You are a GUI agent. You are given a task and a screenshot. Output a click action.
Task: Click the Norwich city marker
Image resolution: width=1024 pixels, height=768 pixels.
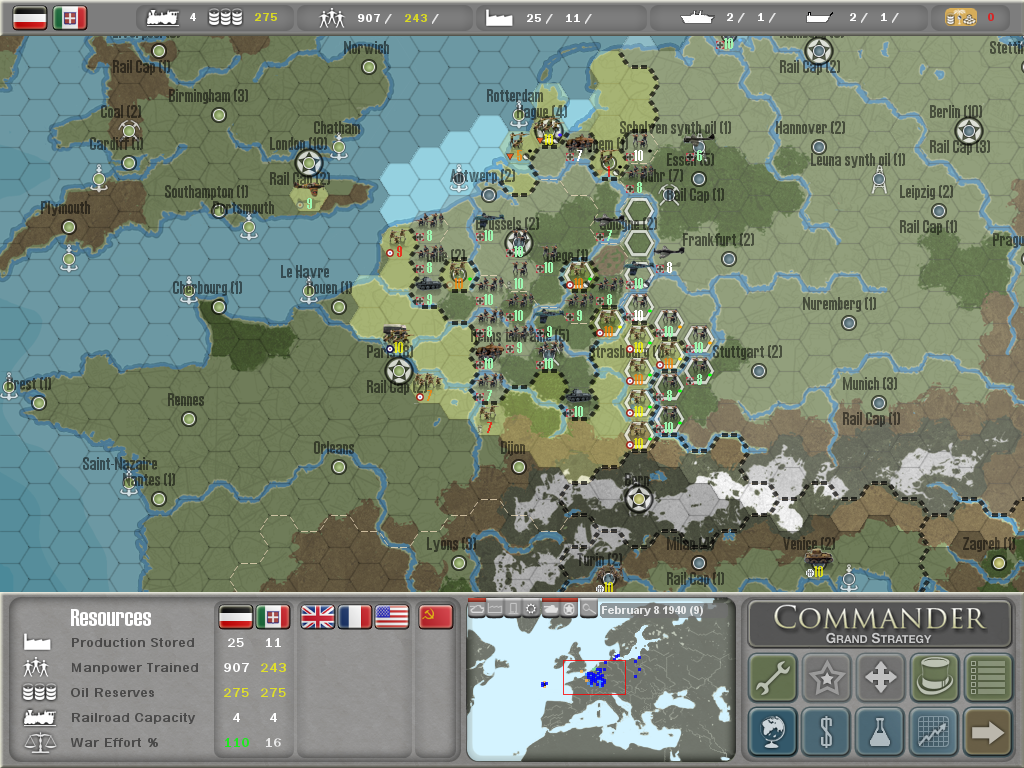coord(369,67)
